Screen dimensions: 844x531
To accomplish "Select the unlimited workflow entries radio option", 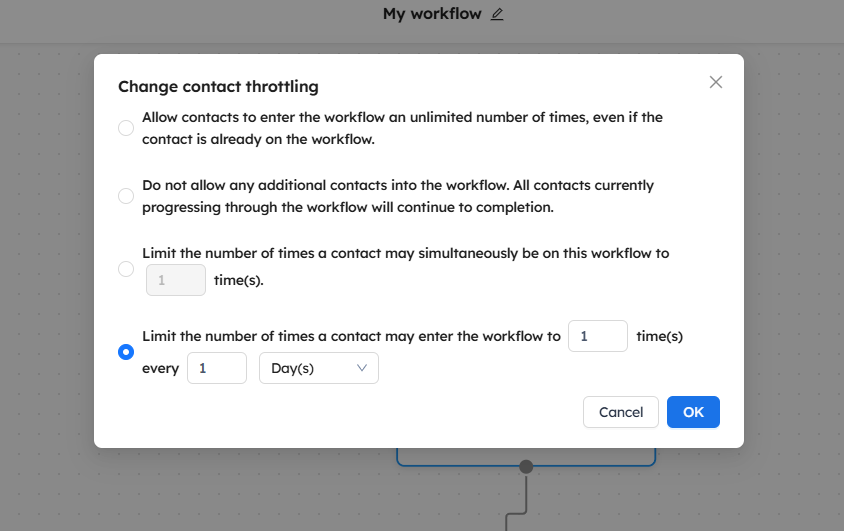I will 126,128.
